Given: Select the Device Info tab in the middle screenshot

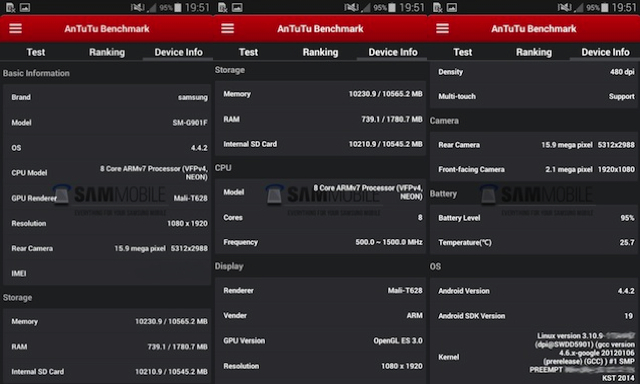Looking at the screenshot, I should (x=393, y=52).
